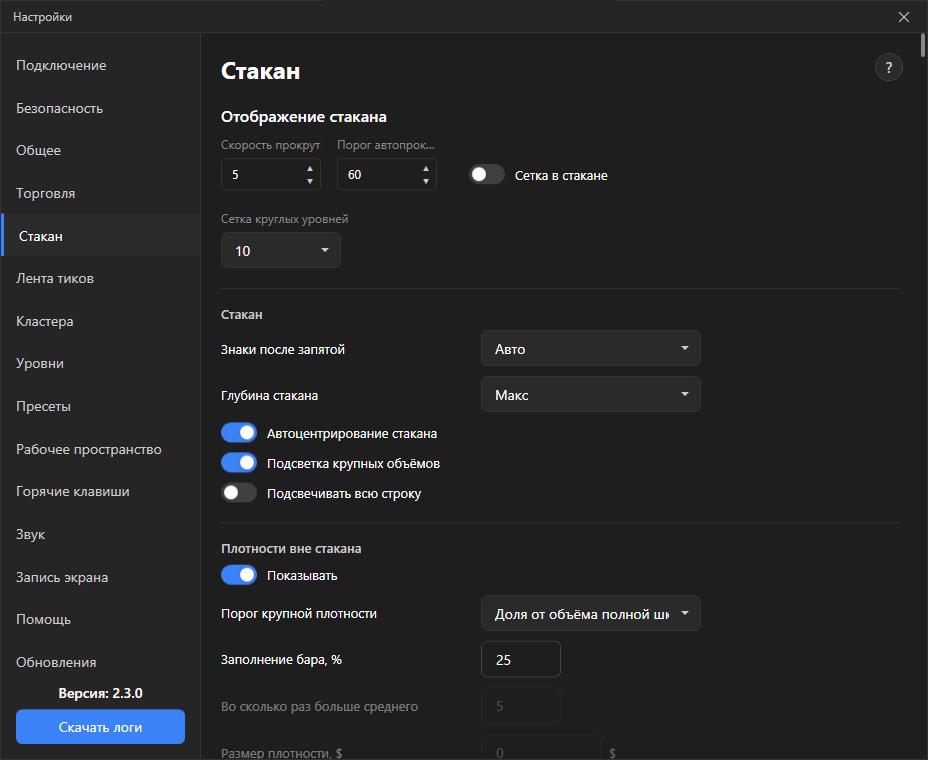
Task: Switch to Обновления section
Action: 101,662
